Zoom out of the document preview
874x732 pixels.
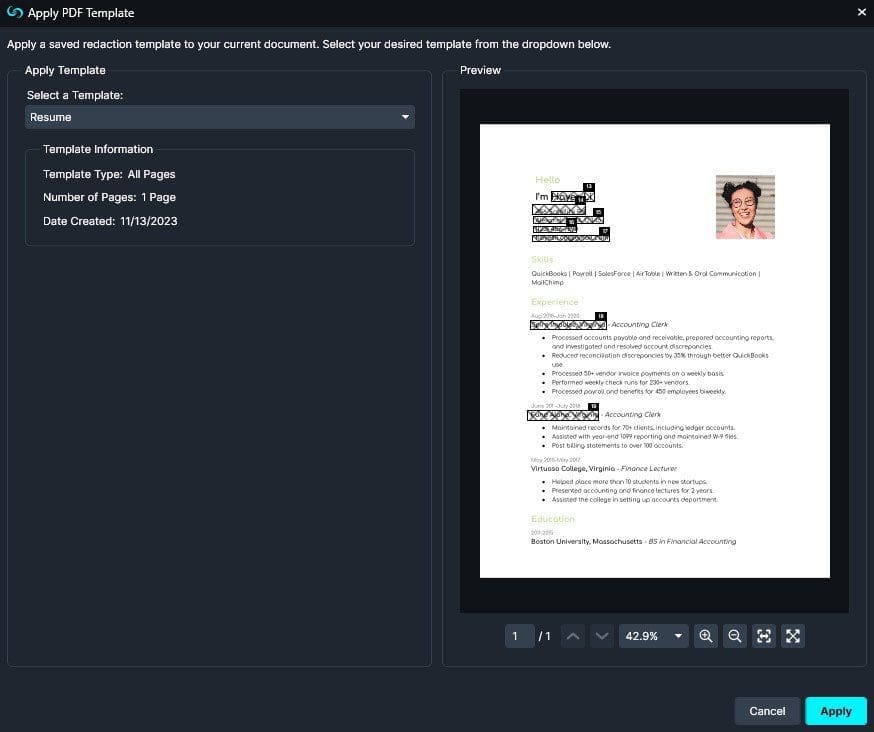point(735,636)
